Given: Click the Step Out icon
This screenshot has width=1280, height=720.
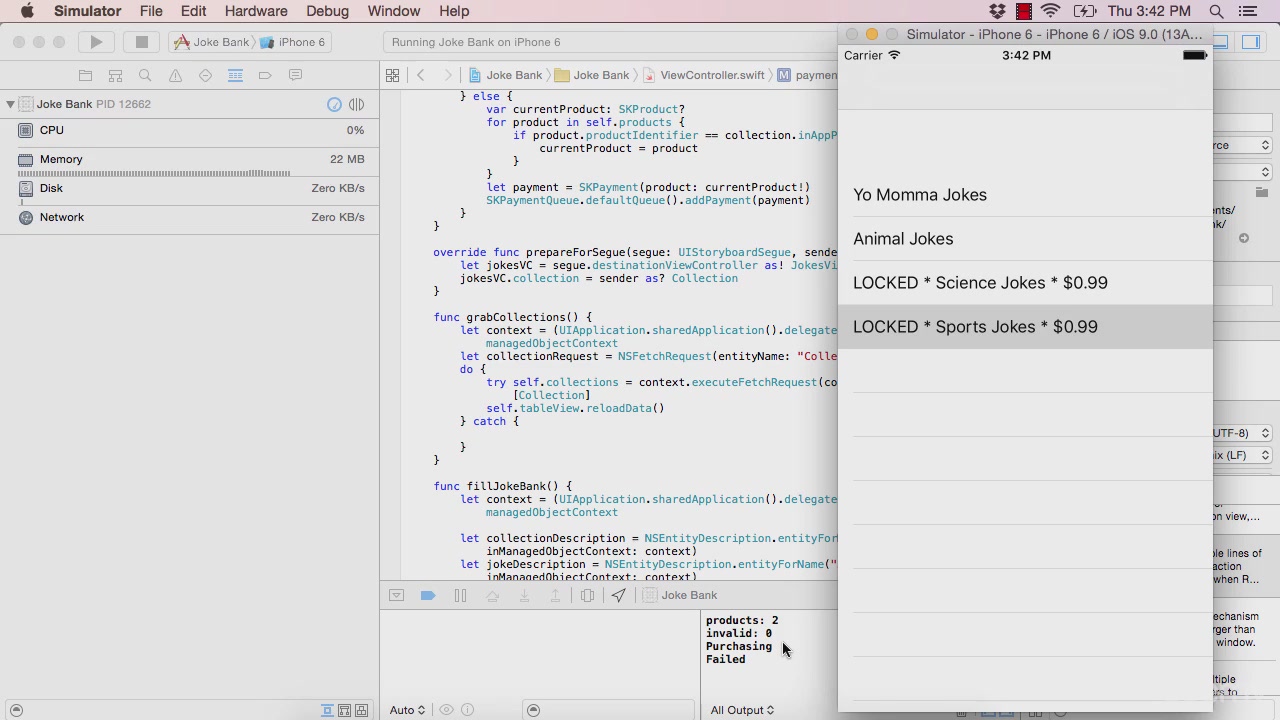Looking at the screenshot, I should pyautogui.click(x=555, y=595).
